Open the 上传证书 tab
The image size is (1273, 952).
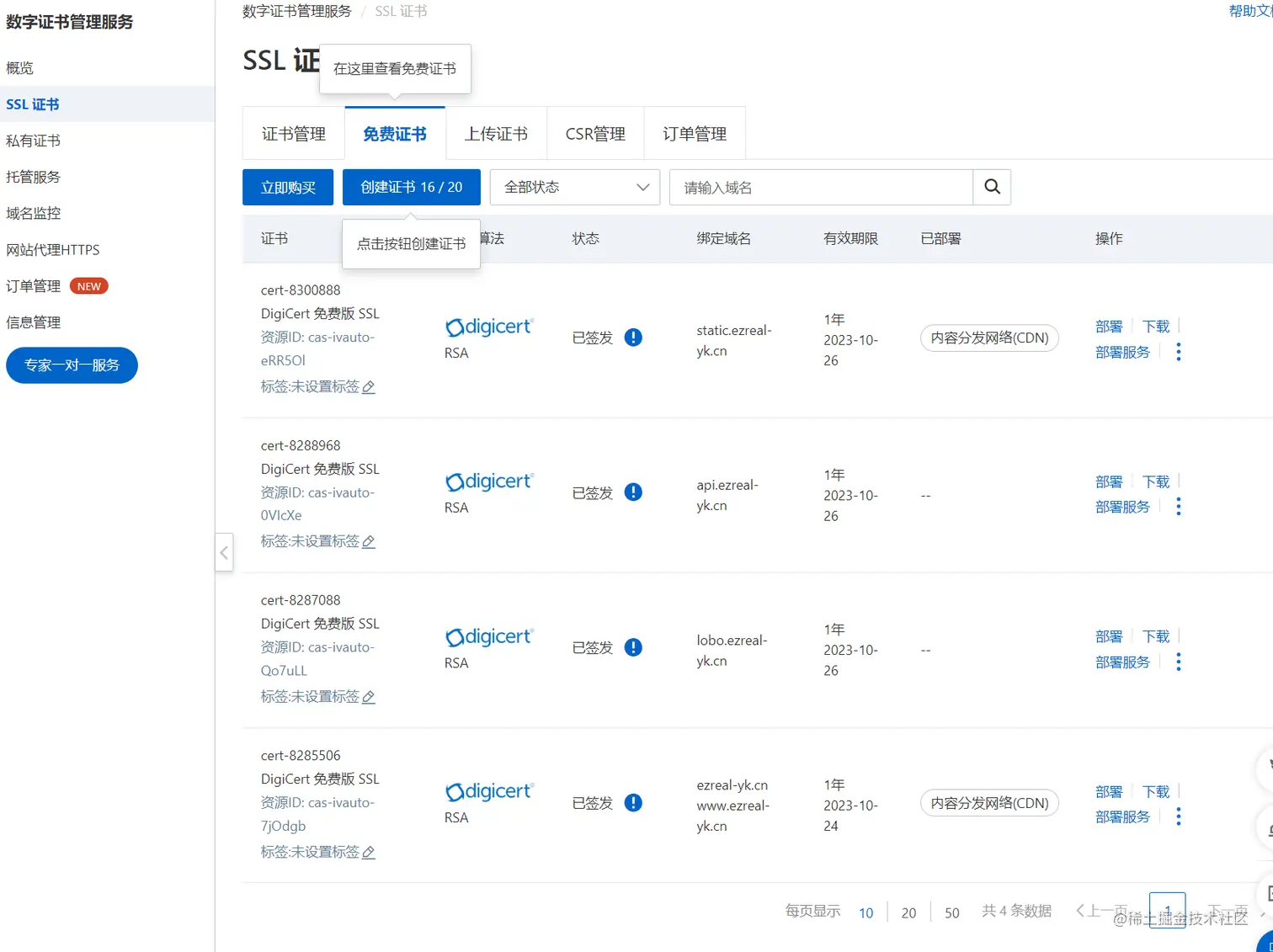(x=496, y=134)
